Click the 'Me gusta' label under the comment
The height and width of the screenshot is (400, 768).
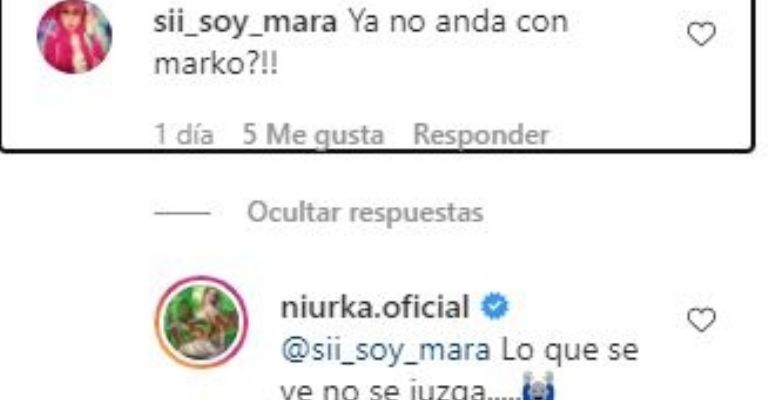pyautogui.click(x=325, y=135)
